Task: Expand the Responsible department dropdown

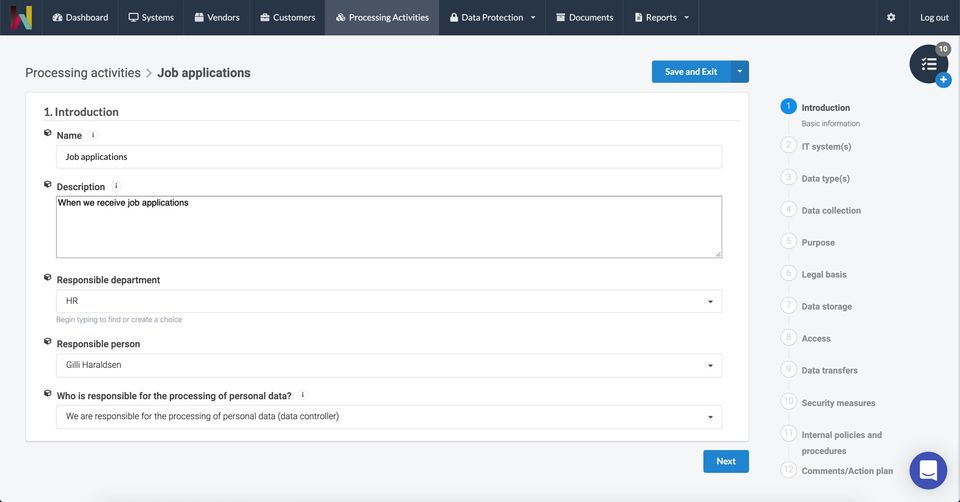Action: point(710,301)
